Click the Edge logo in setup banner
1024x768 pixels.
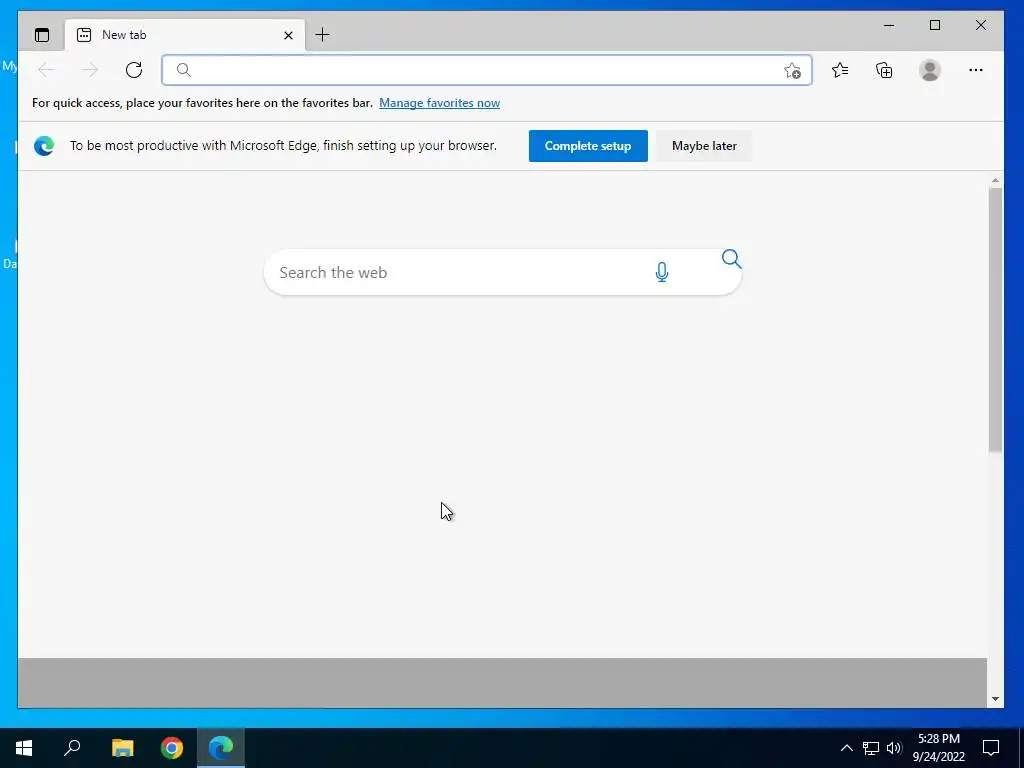point(44,146)
